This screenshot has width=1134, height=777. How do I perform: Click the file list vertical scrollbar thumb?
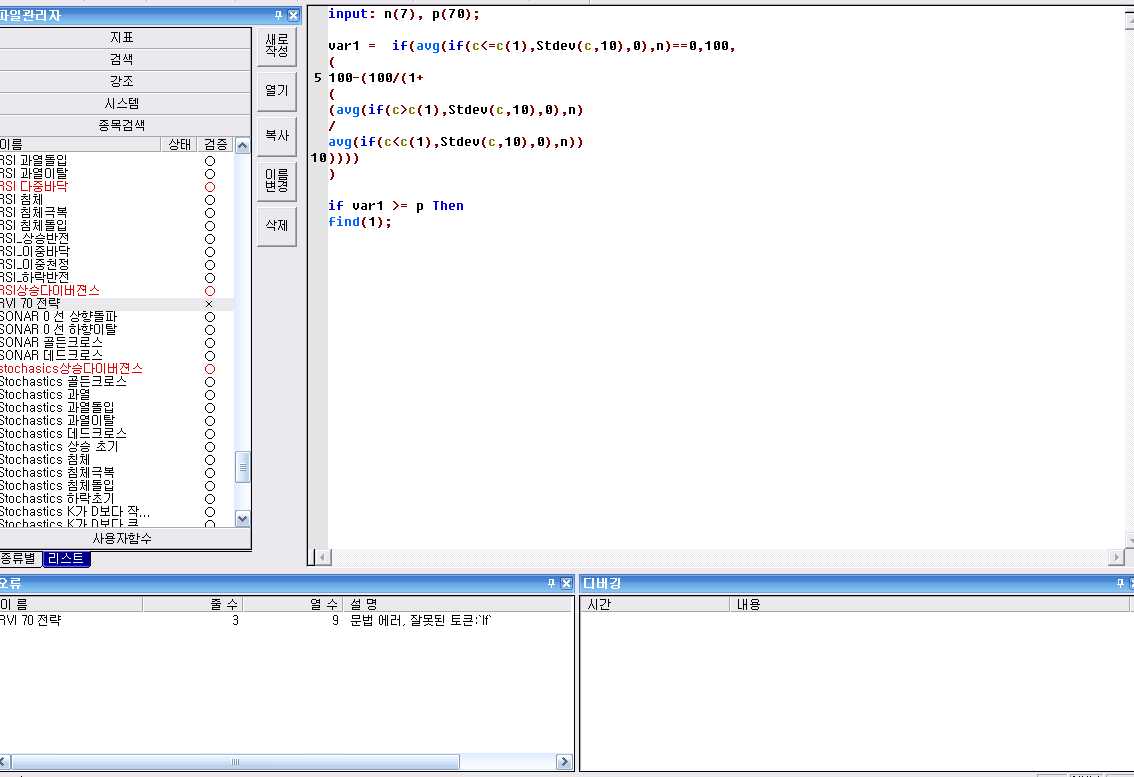click(242, 467)
